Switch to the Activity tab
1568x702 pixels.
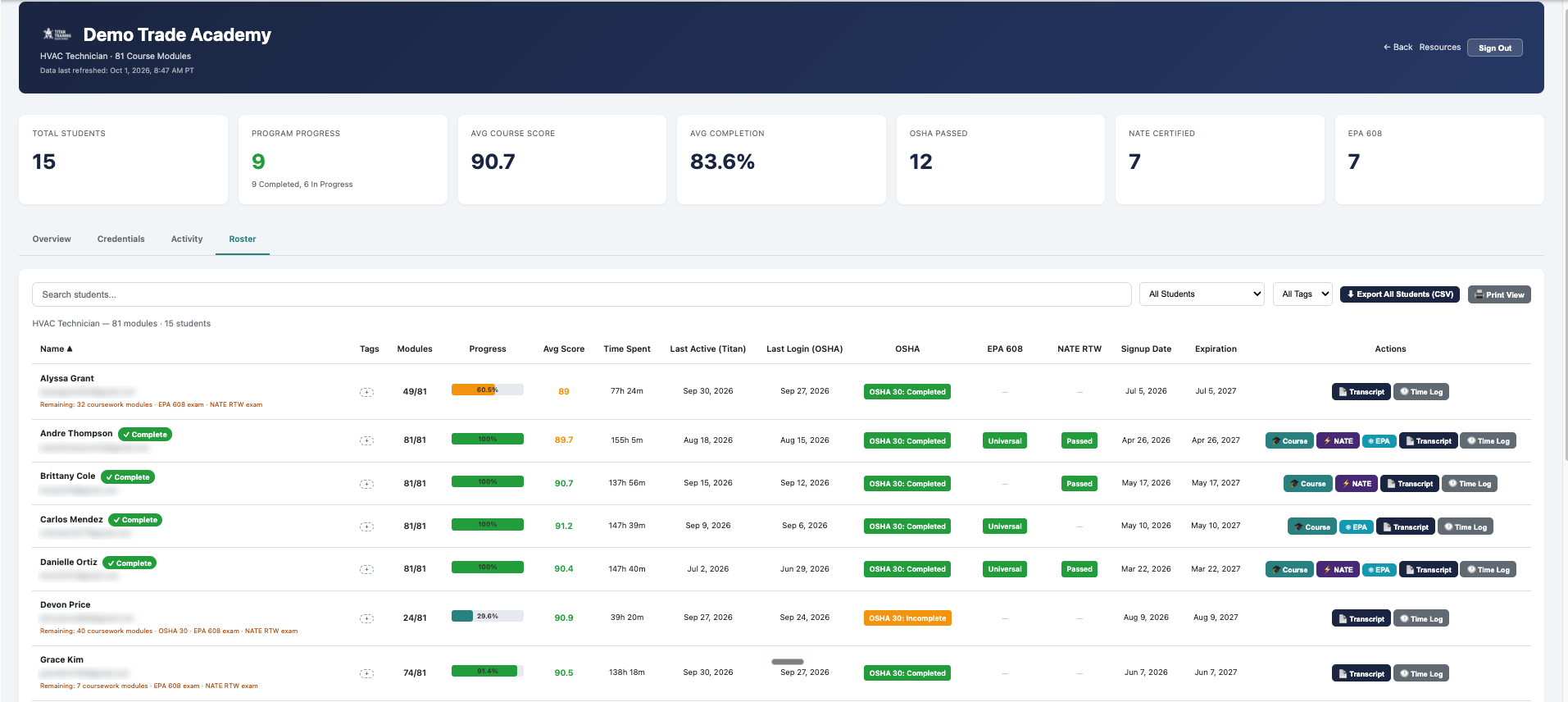[x=187, y=239]
